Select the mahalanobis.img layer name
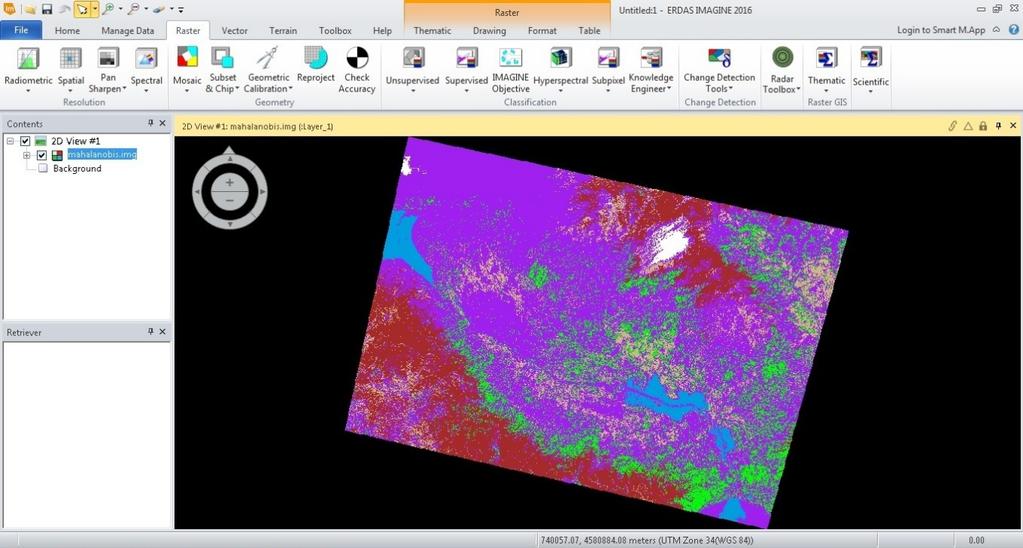Viewport: 1023px width, 548px height. click(102, 155)
